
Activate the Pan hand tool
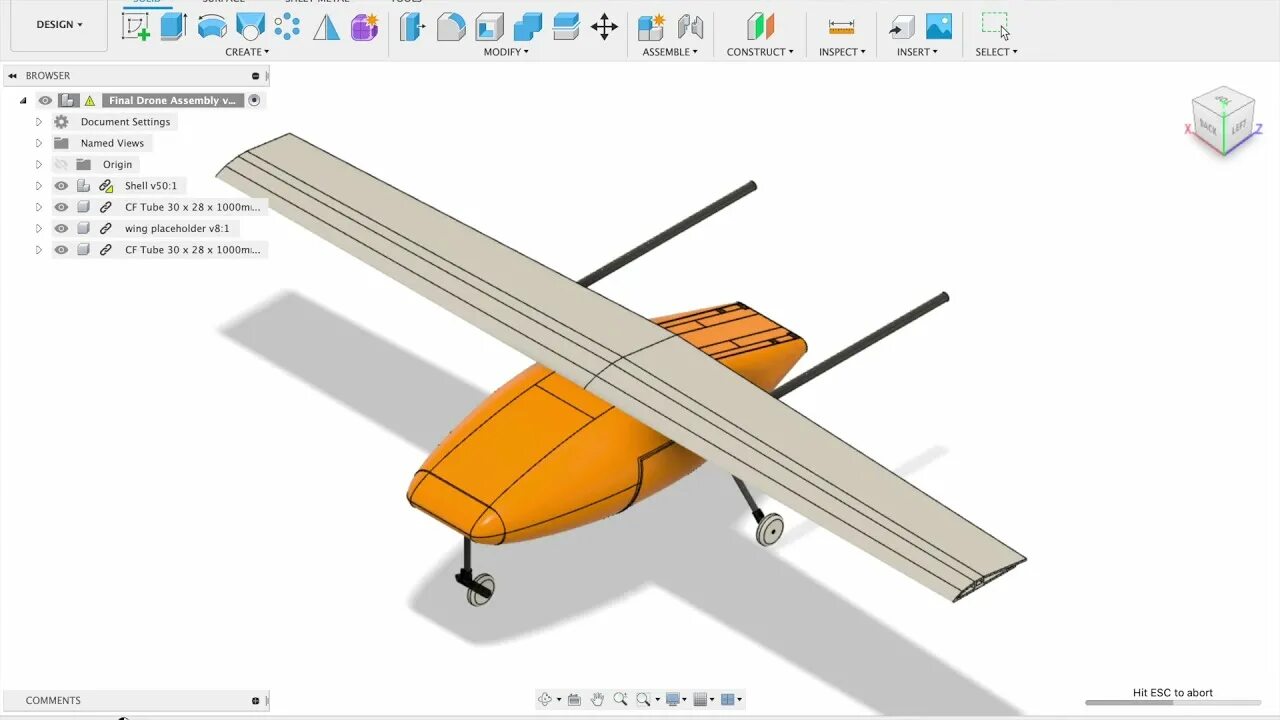pos(597,699)
